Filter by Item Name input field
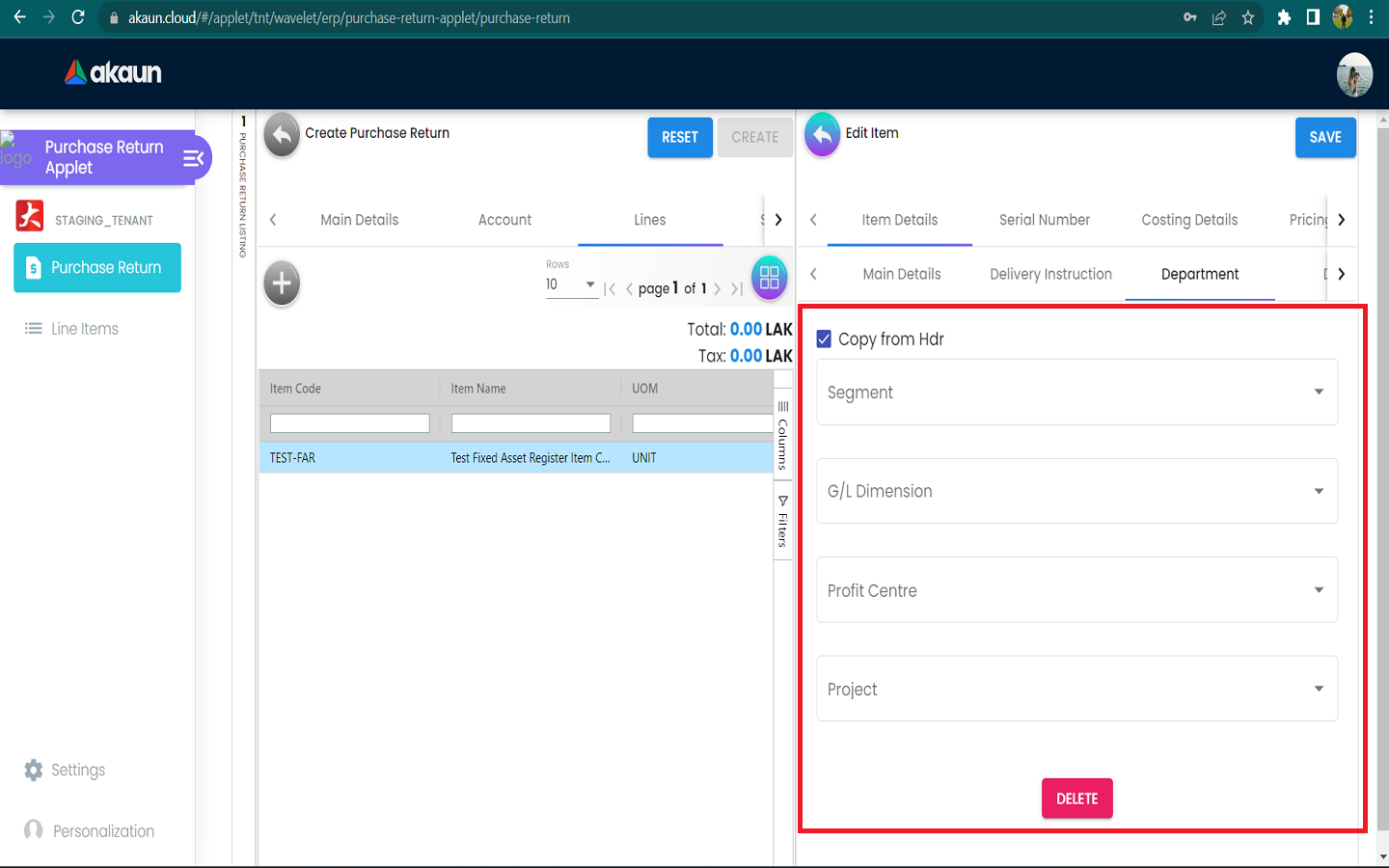 [x=531, y=423]
